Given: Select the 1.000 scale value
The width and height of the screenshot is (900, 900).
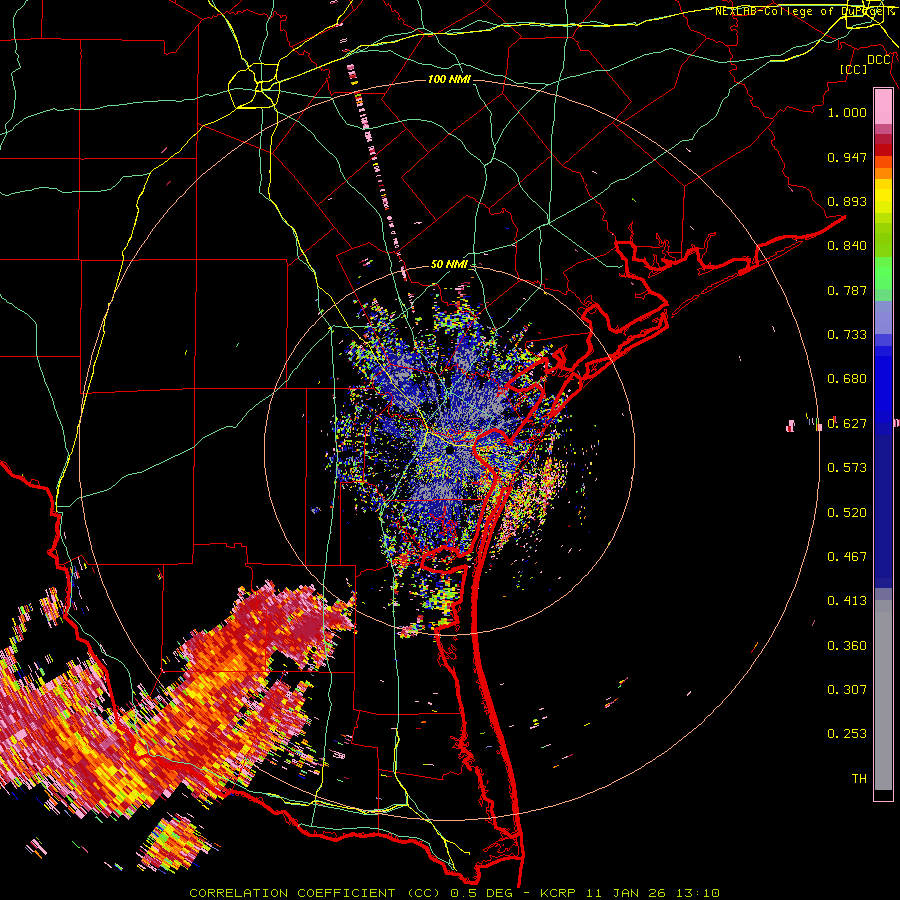Looking at the screenshot, I should click(x=847, y=112).
